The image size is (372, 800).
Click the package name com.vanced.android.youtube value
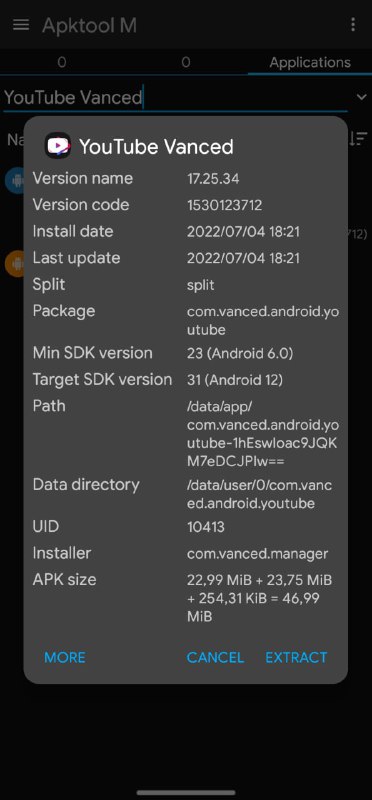tap(263, 320)
